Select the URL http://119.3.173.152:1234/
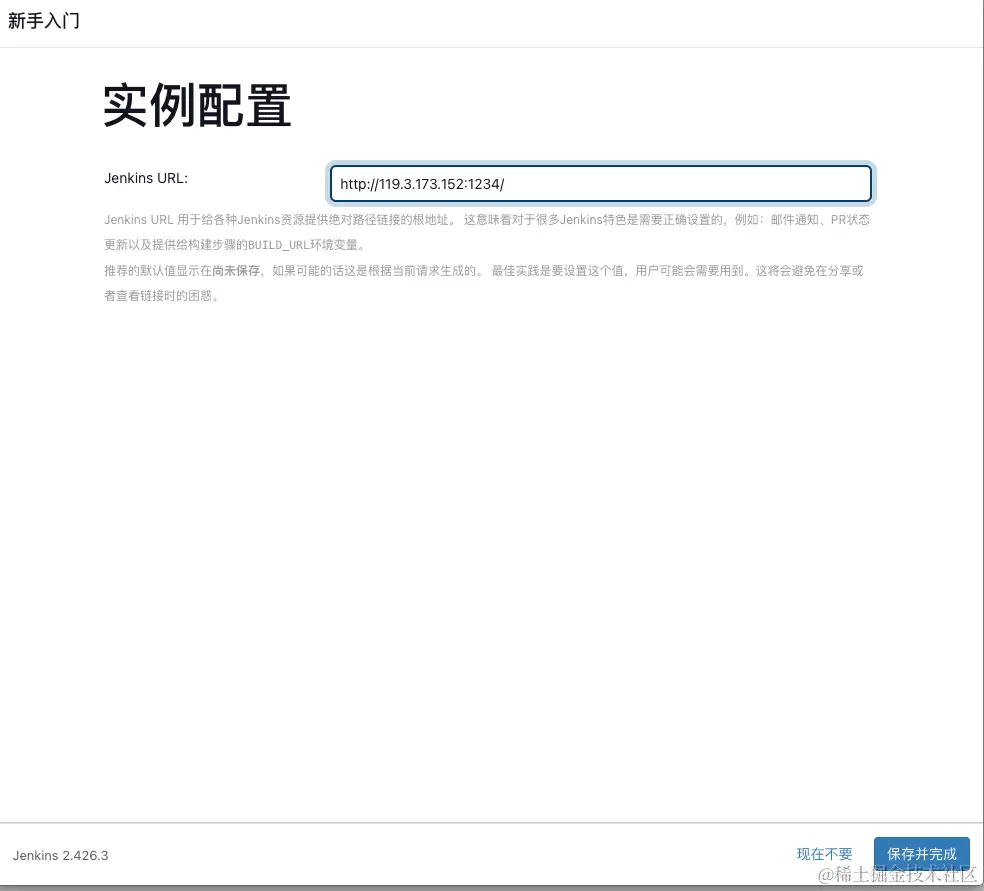984x891 pixels. [420, 184]
